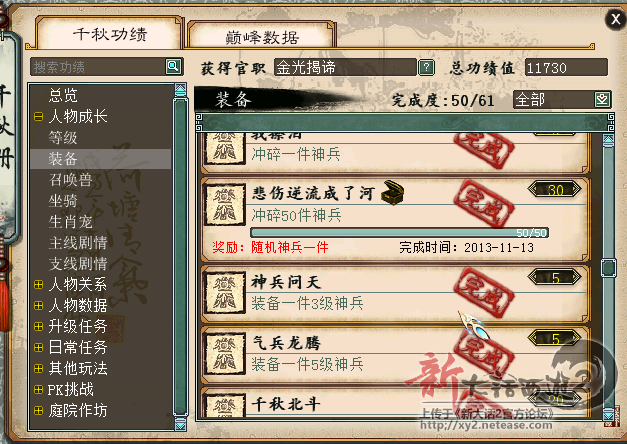Switch to the 巅峰数据 tab
The height and width of the screenshot is (444, 627).
262,37
